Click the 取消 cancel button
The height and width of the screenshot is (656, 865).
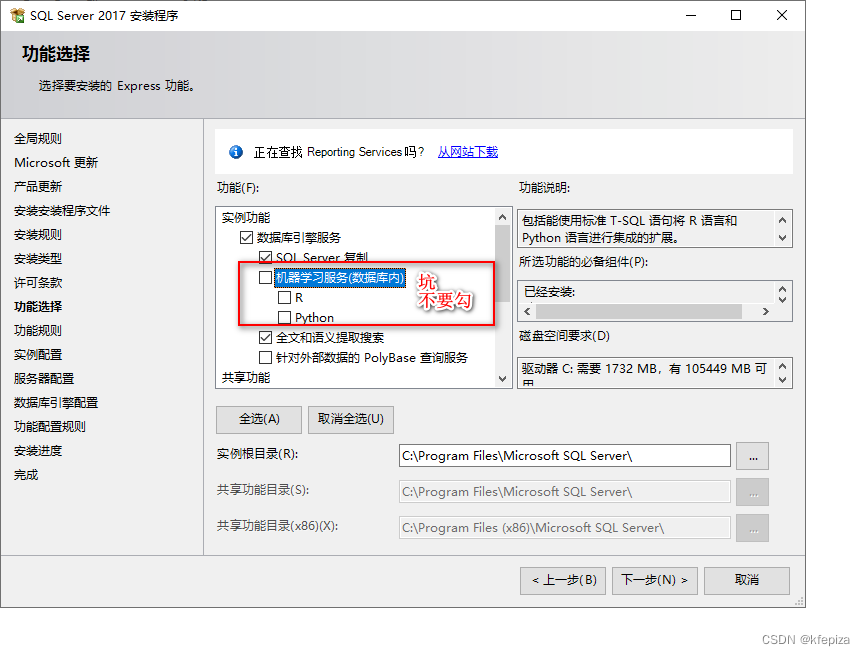click(x=747, y=580)
